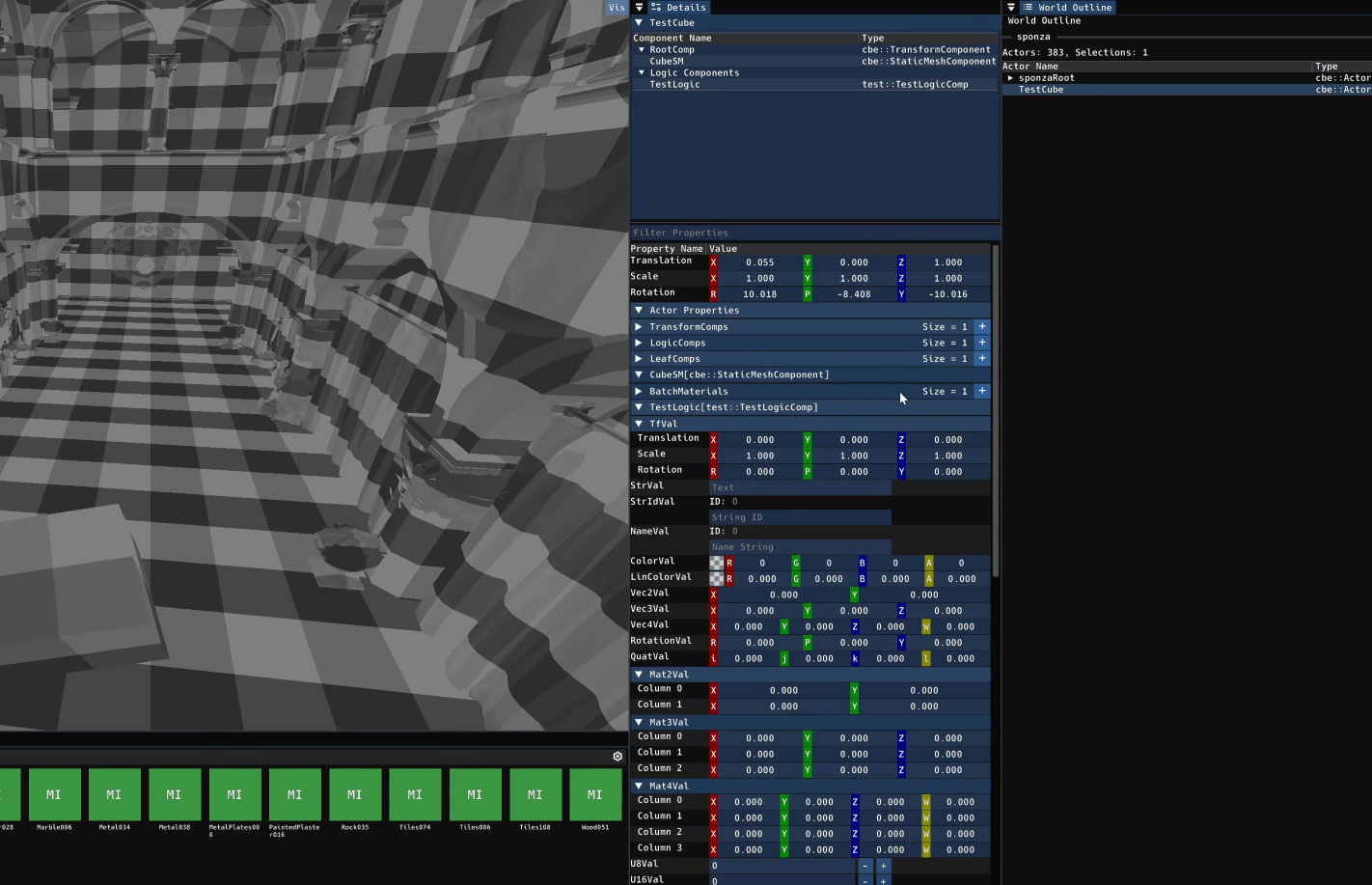Screen dimensions: 1372x885
Task: Select the Marble006 material instance
Action: [x=54, y=794]
